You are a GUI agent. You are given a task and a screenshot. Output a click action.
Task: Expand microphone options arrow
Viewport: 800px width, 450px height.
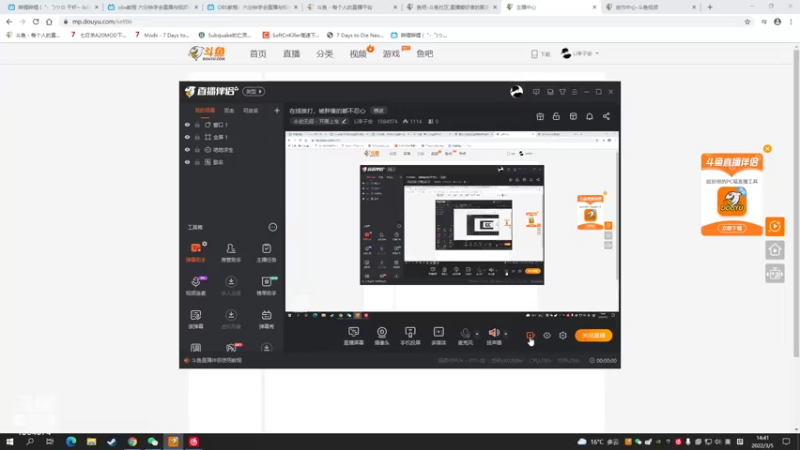coord(477,334)
